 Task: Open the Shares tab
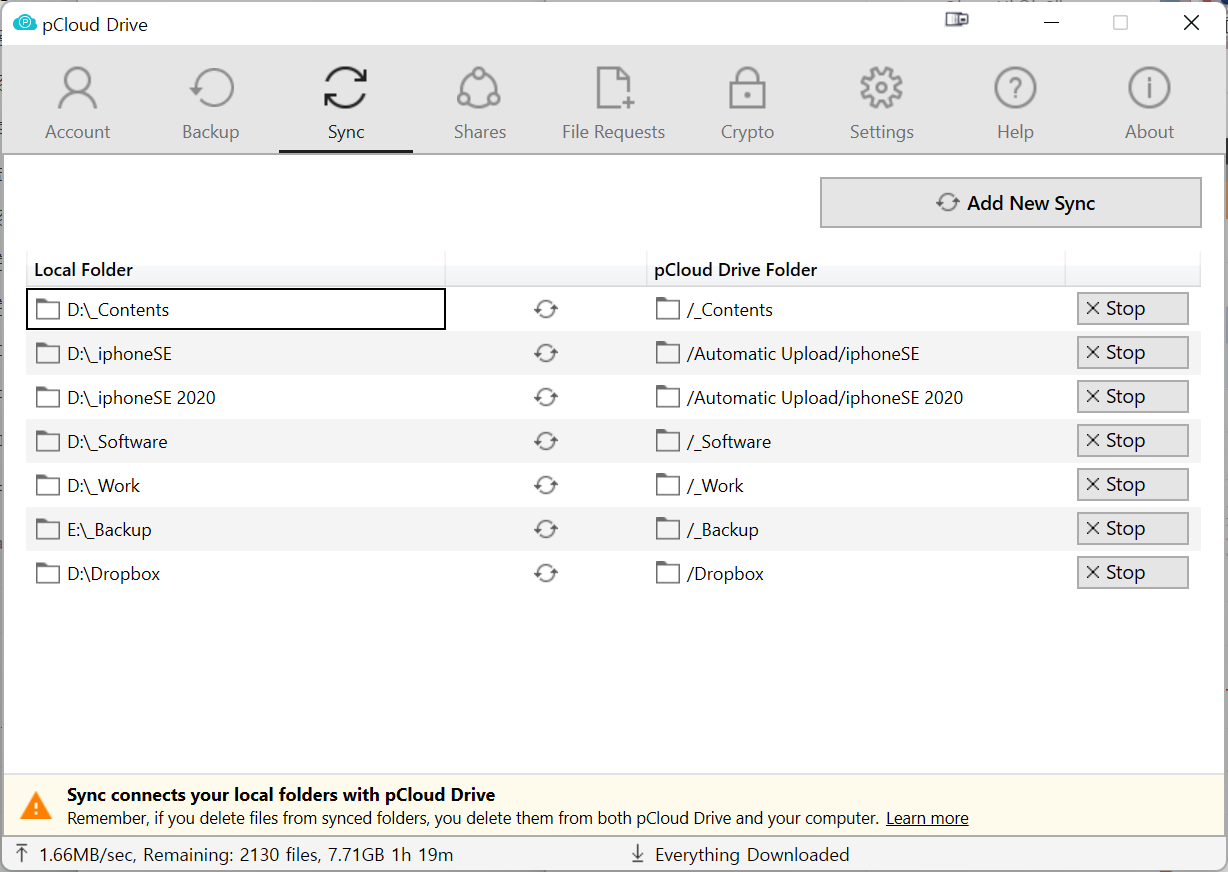pos(480,103)
